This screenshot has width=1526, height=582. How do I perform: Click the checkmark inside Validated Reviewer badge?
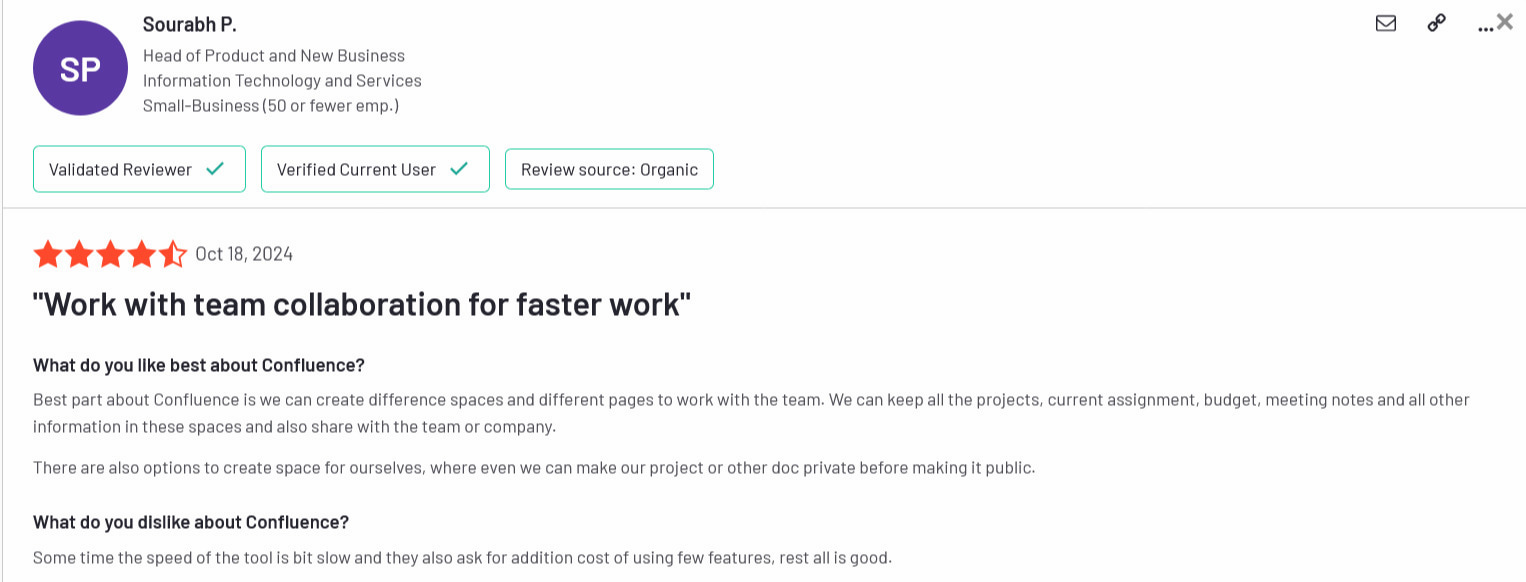coord(213,169)
